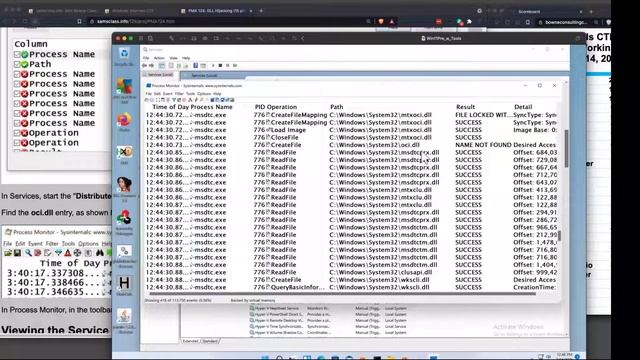Open Help menu in Process Monitor
The image size is (640, 360).
point(217,93)
